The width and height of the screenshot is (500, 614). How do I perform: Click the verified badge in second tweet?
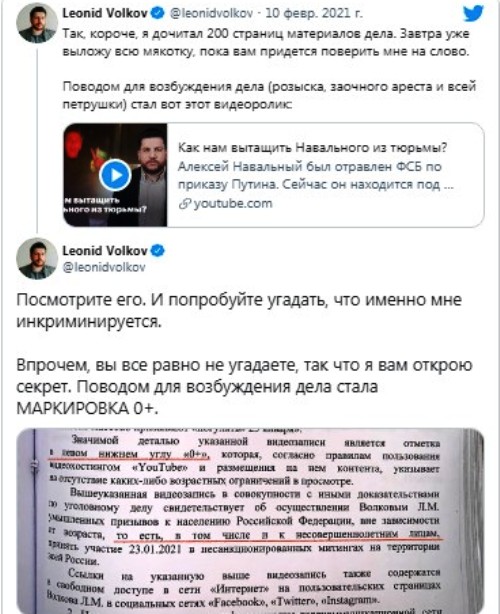coord(158,251)
